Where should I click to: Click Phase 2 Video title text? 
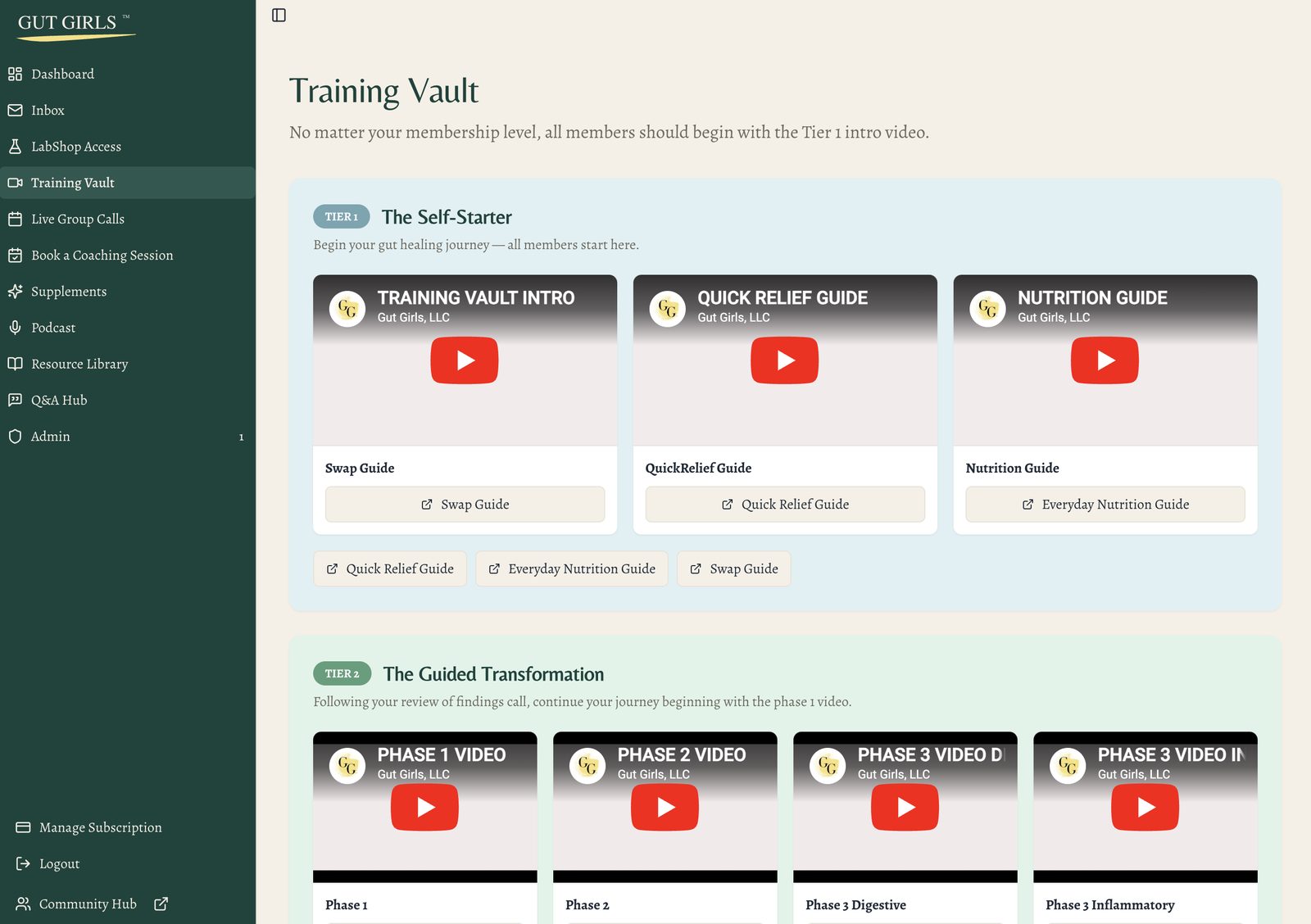[682, 755]
